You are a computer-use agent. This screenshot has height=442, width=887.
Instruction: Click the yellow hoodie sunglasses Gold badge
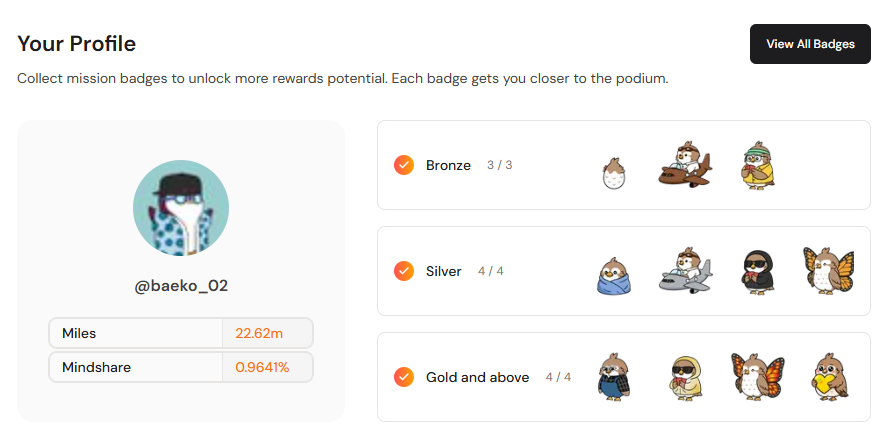click(x=686, y=378)
